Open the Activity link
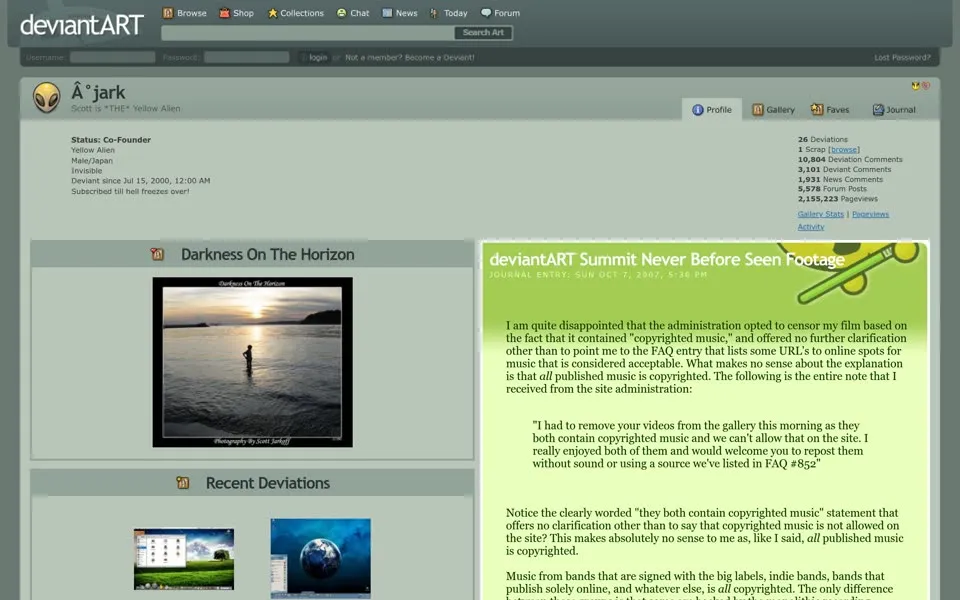Screen dimensions: 960x600 [811, 227]
